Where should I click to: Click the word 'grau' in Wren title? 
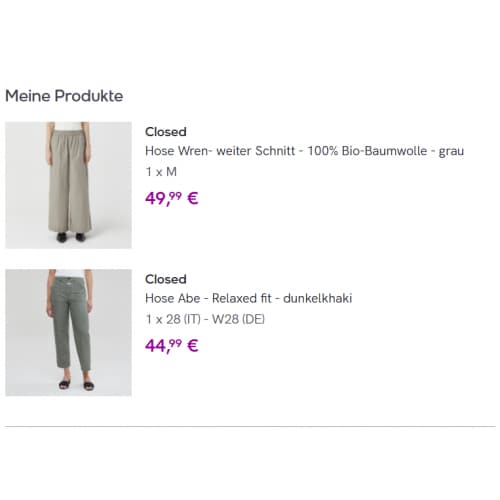pyautogui.click(x=451, y=152)
